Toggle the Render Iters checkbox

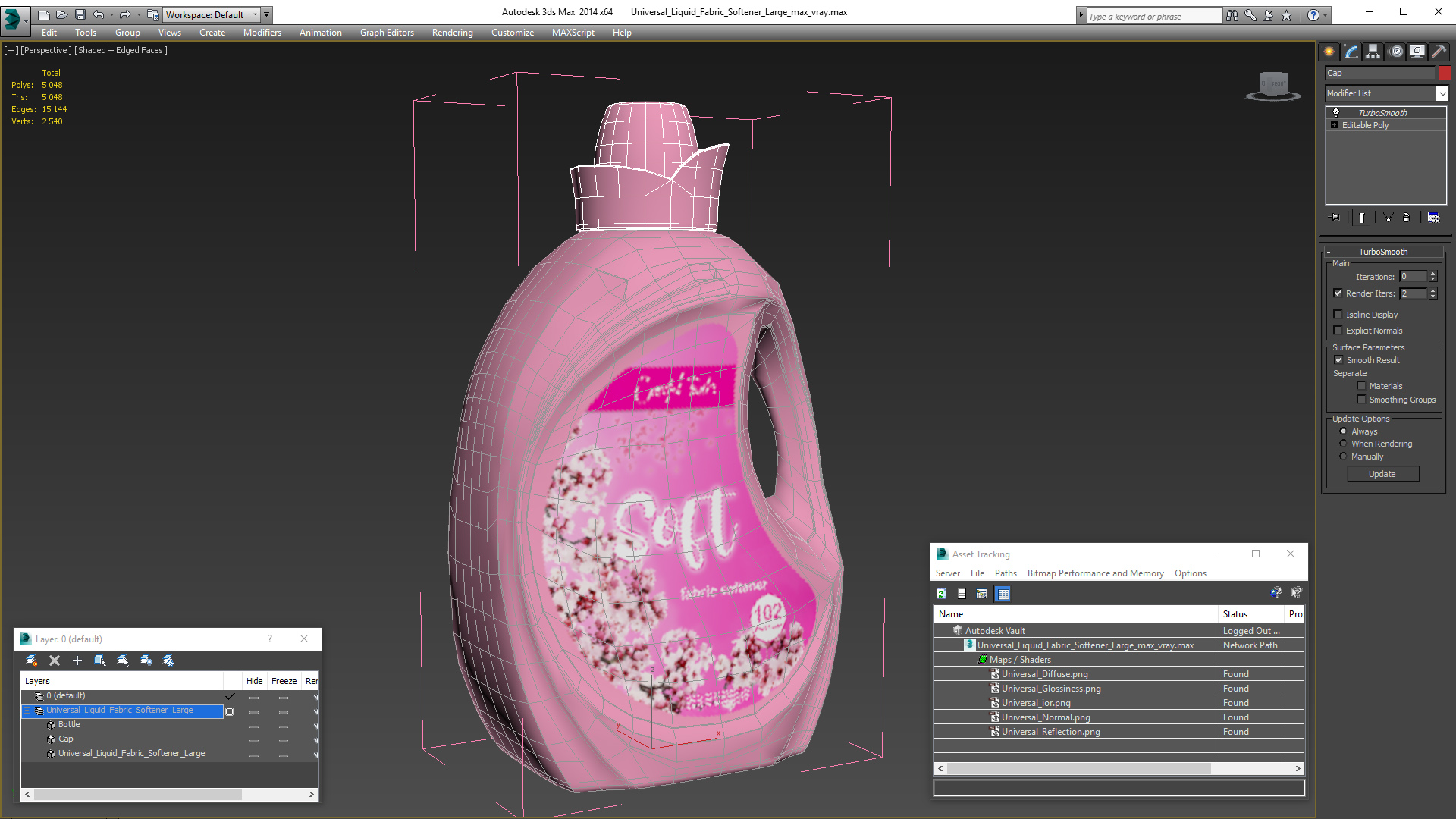1338,293
